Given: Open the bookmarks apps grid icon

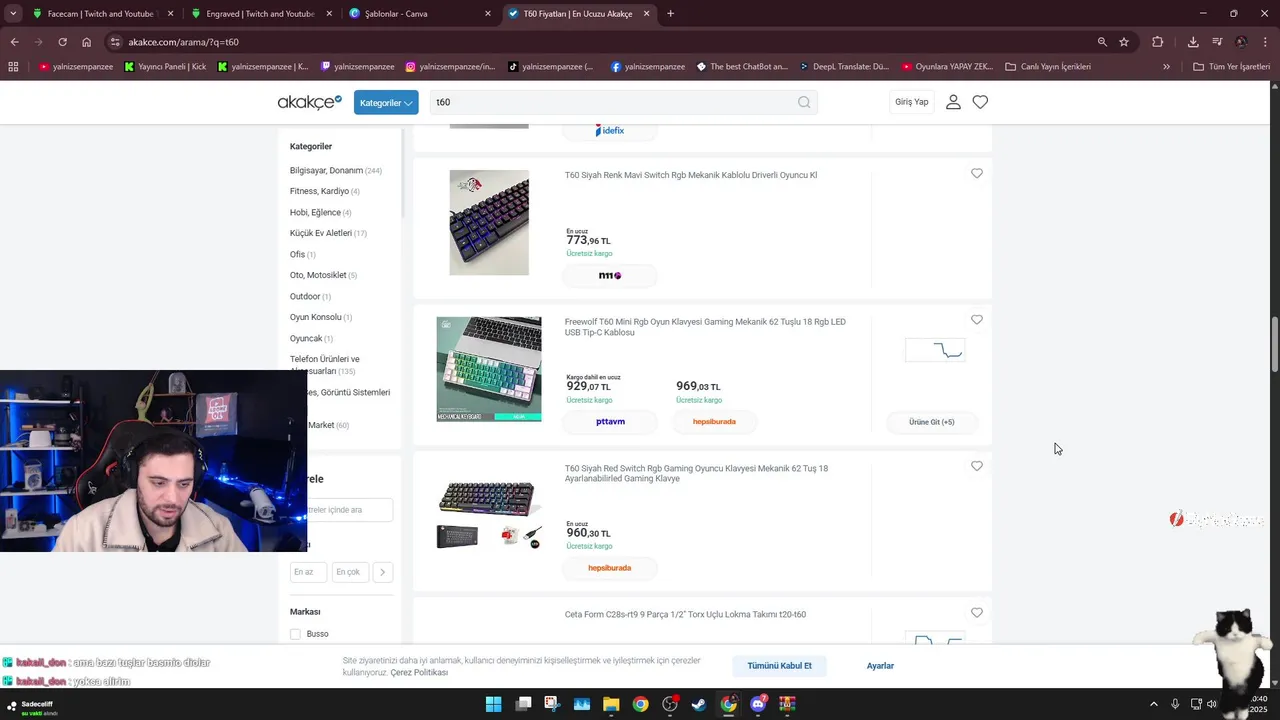Looking at the screenshot, I should pyautogui.click(x=13, y=67).
